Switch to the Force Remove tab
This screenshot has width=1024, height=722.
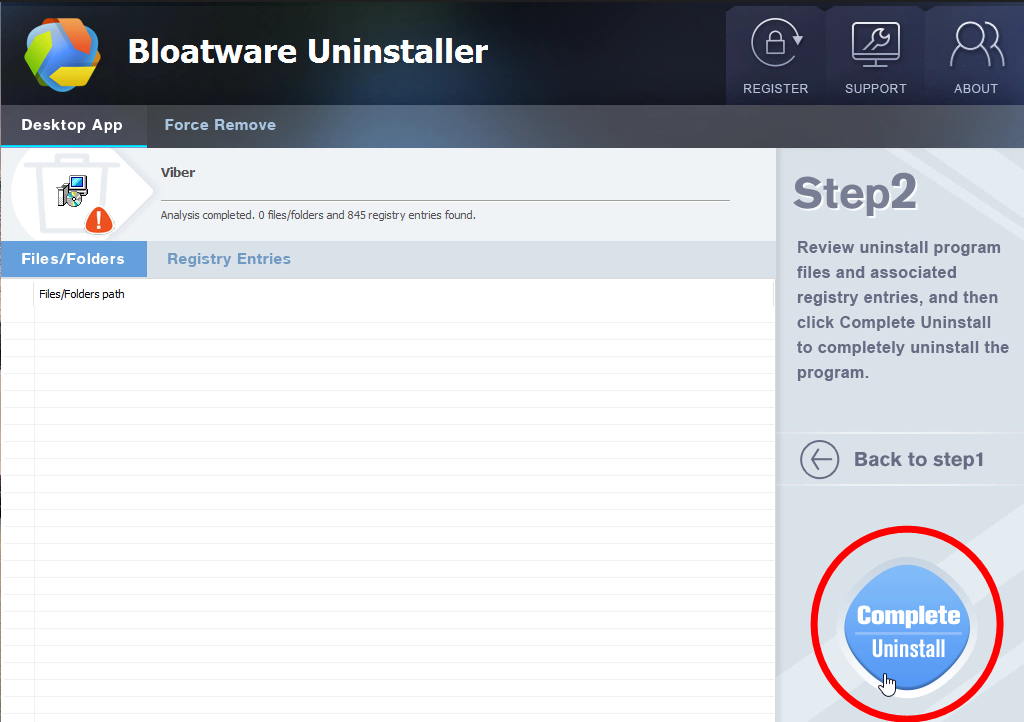click(220, 125)
